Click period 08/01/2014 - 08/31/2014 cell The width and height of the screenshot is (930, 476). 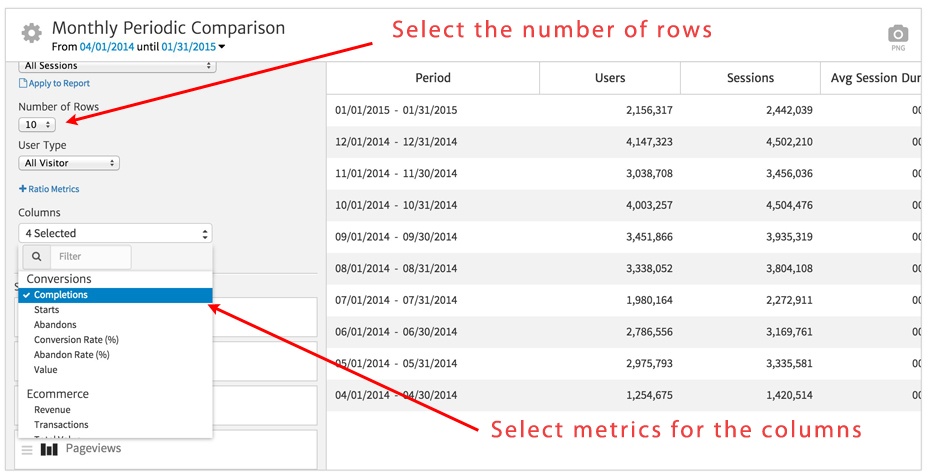[396, 269]
